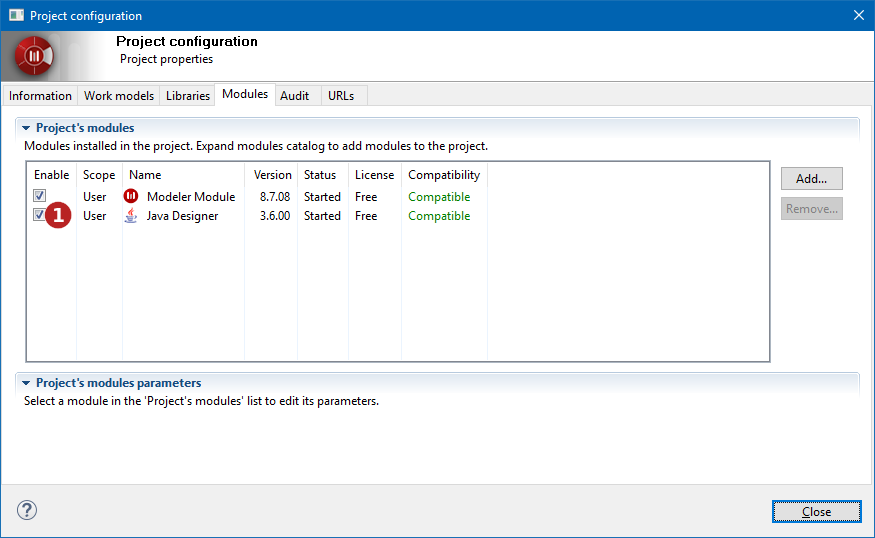Click the help question mark icon
This screenshot has height=538, width=875.
tap(26, 510)
